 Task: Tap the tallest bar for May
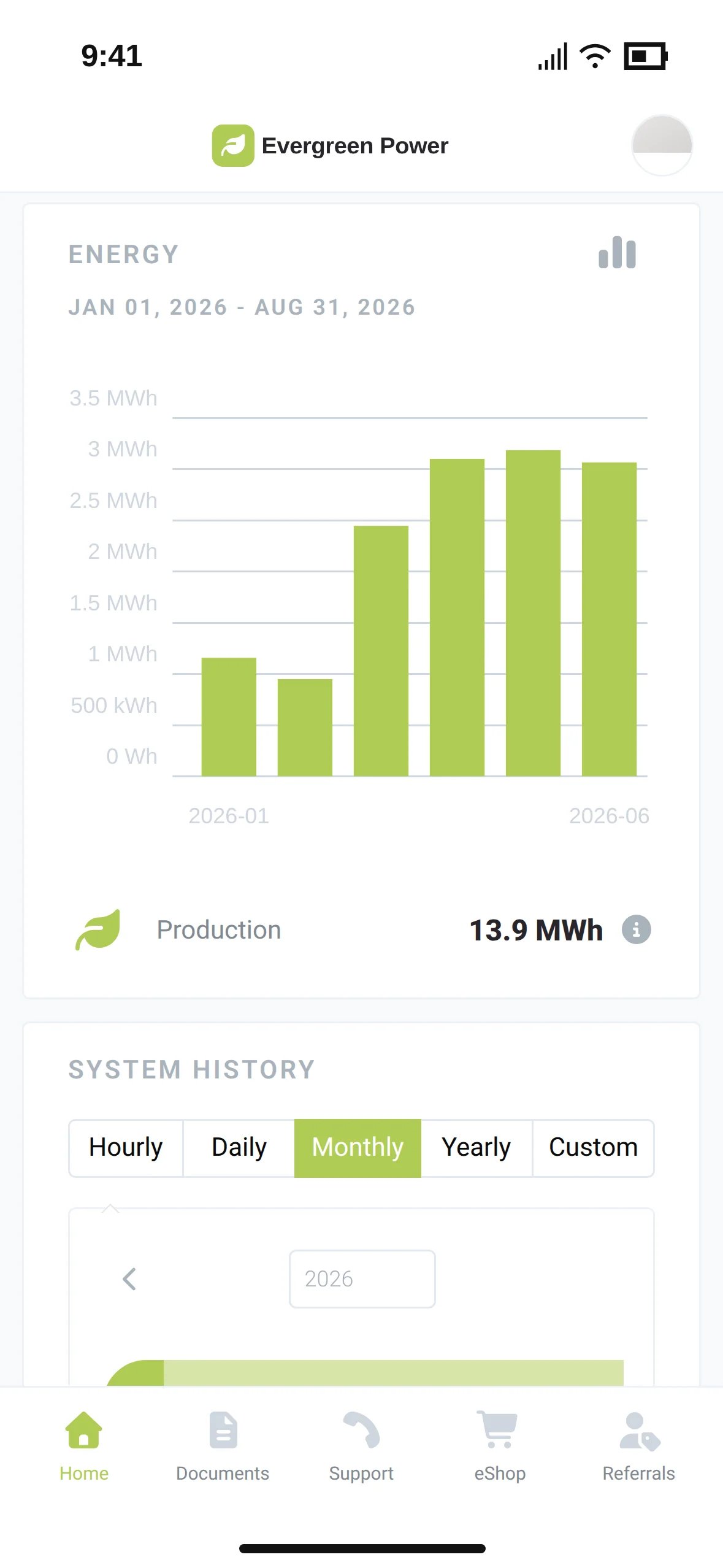(533, 613)
